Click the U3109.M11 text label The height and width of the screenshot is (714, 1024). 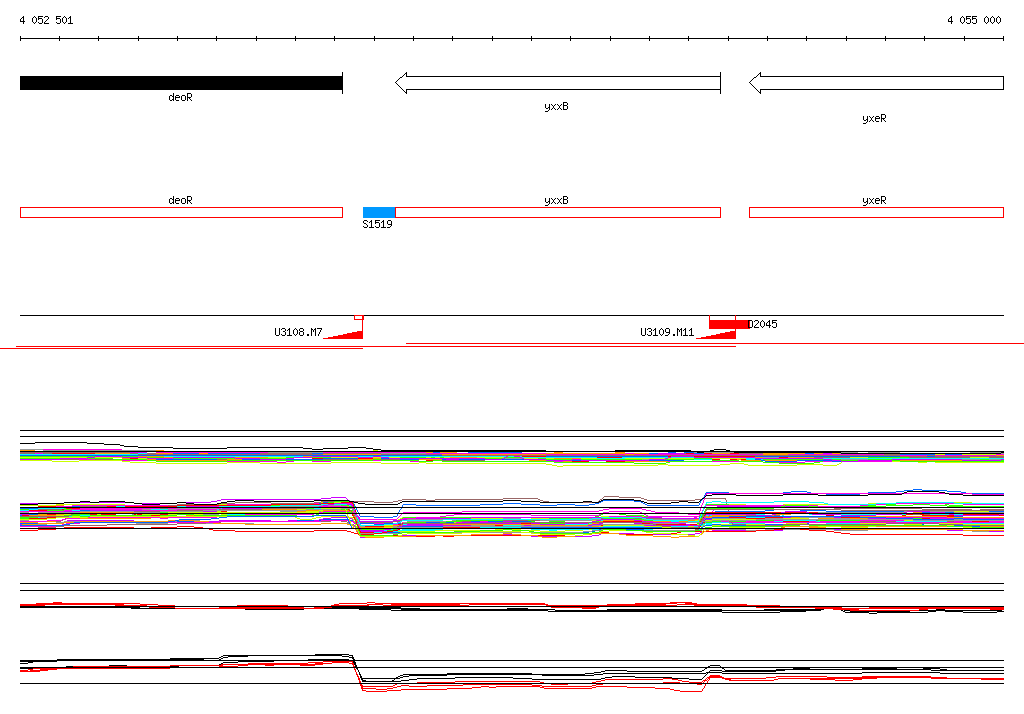[667, 332]
